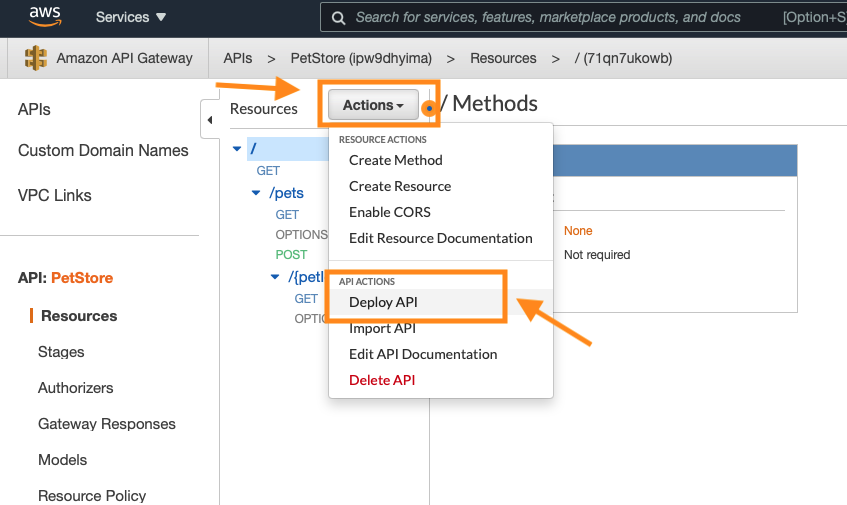Image resolution: width=847 pixels, height=505 pixels.
Task: Collapse the sidebar with arrow toggle
Action: click(210, 119)
